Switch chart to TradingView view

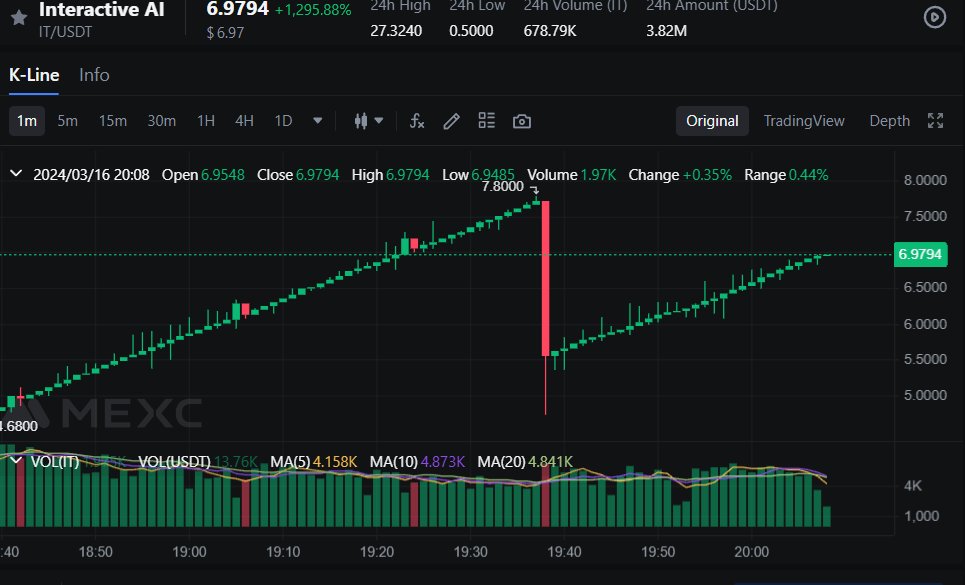pyautogui.click(x=804, y=121)
